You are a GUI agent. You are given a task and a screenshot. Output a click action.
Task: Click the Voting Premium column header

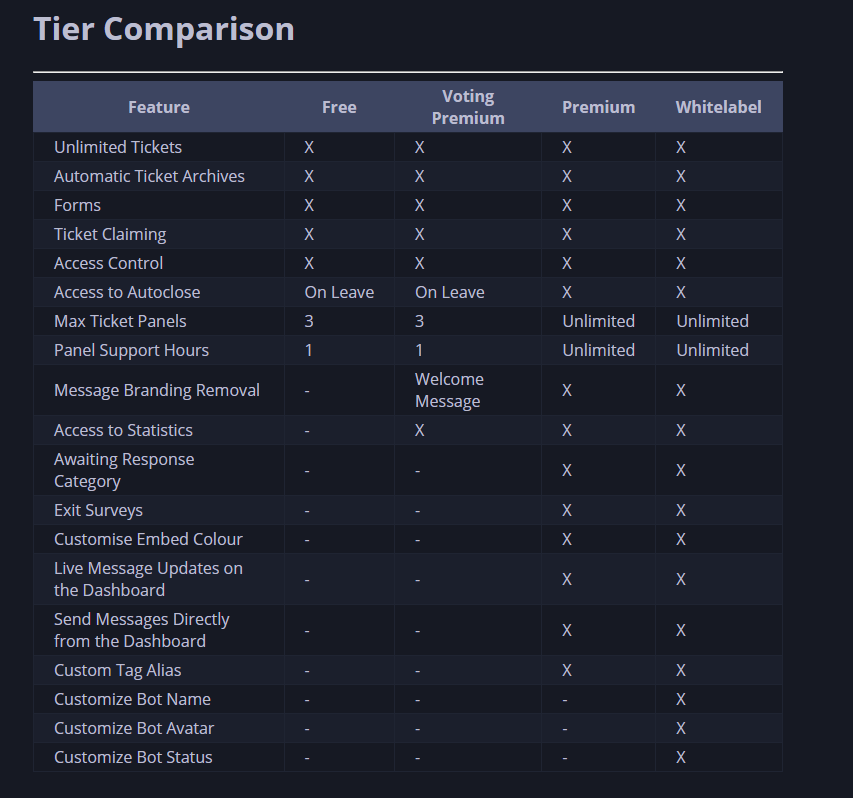(x=467, y=107)
